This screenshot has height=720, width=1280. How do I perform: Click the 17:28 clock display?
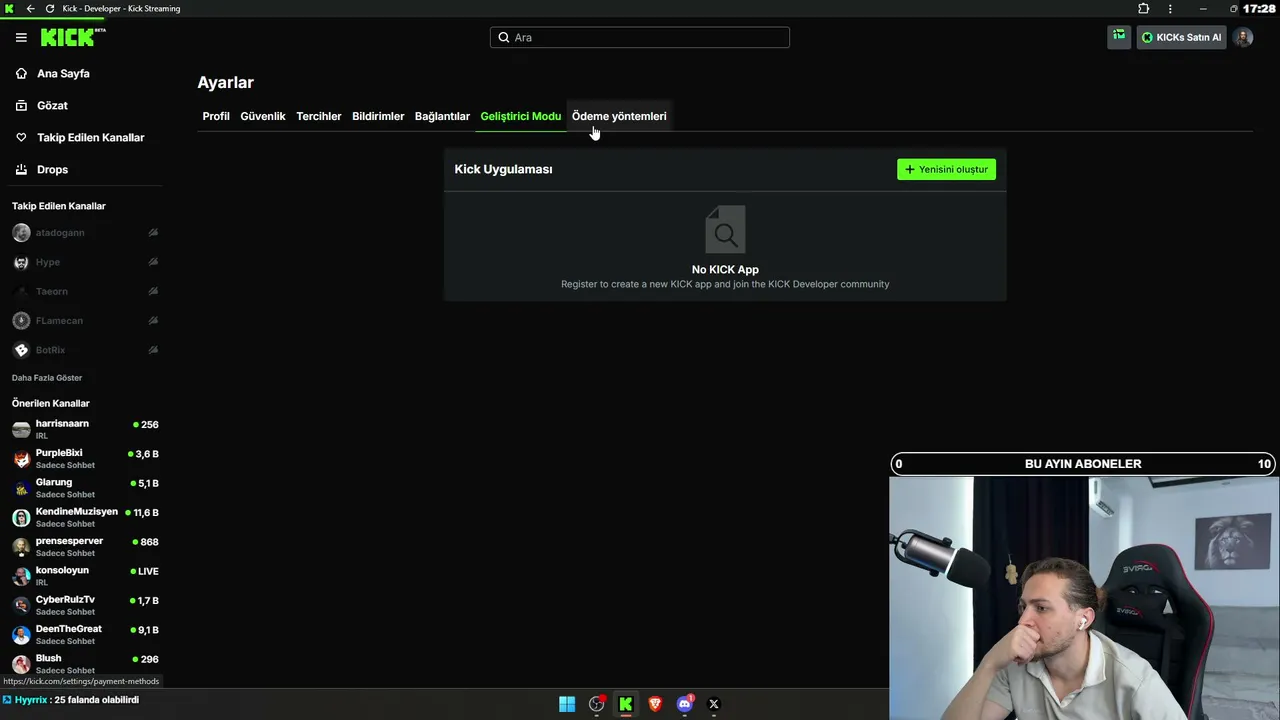1259,9
